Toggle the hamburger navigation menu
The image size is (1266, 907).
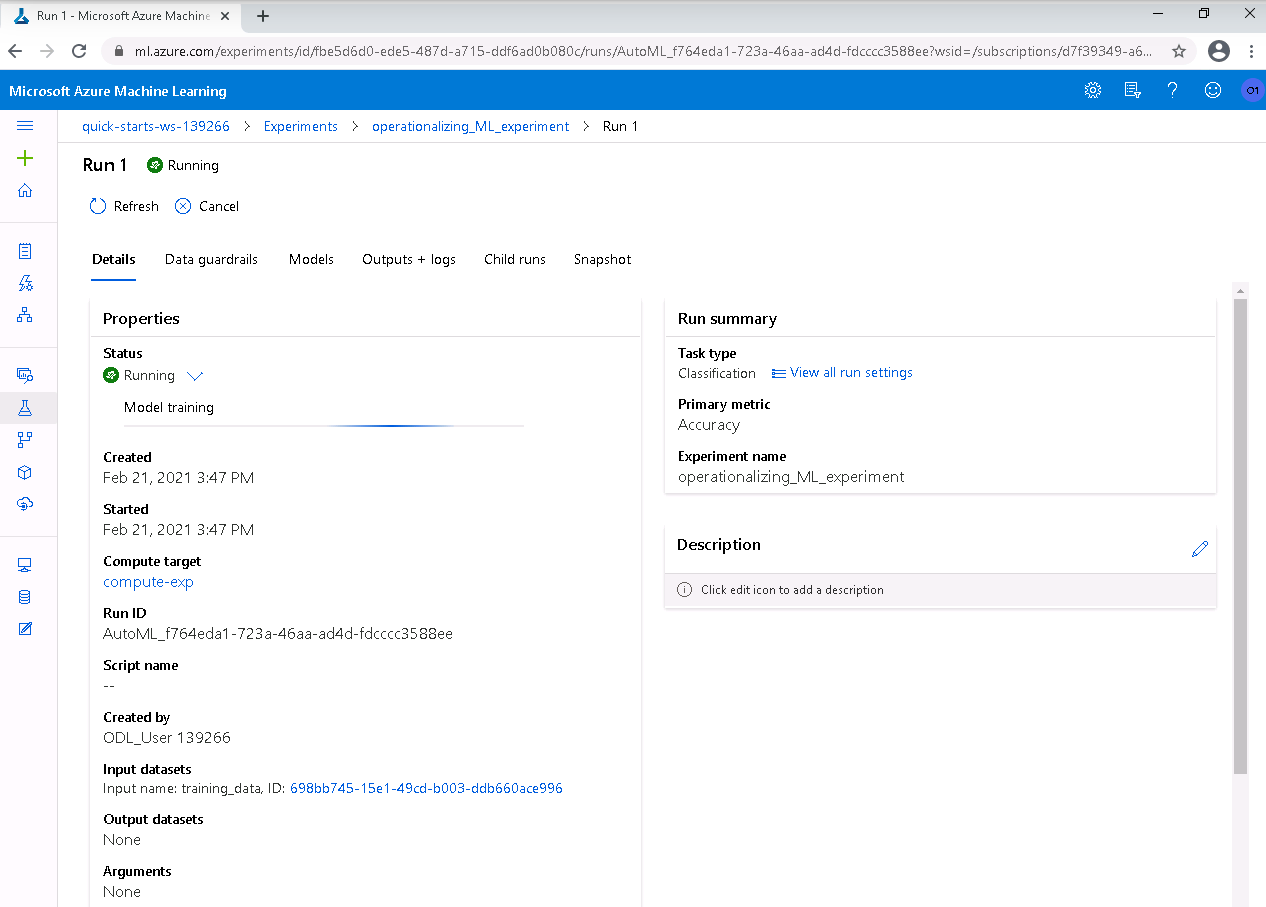(x=25, y=126)
